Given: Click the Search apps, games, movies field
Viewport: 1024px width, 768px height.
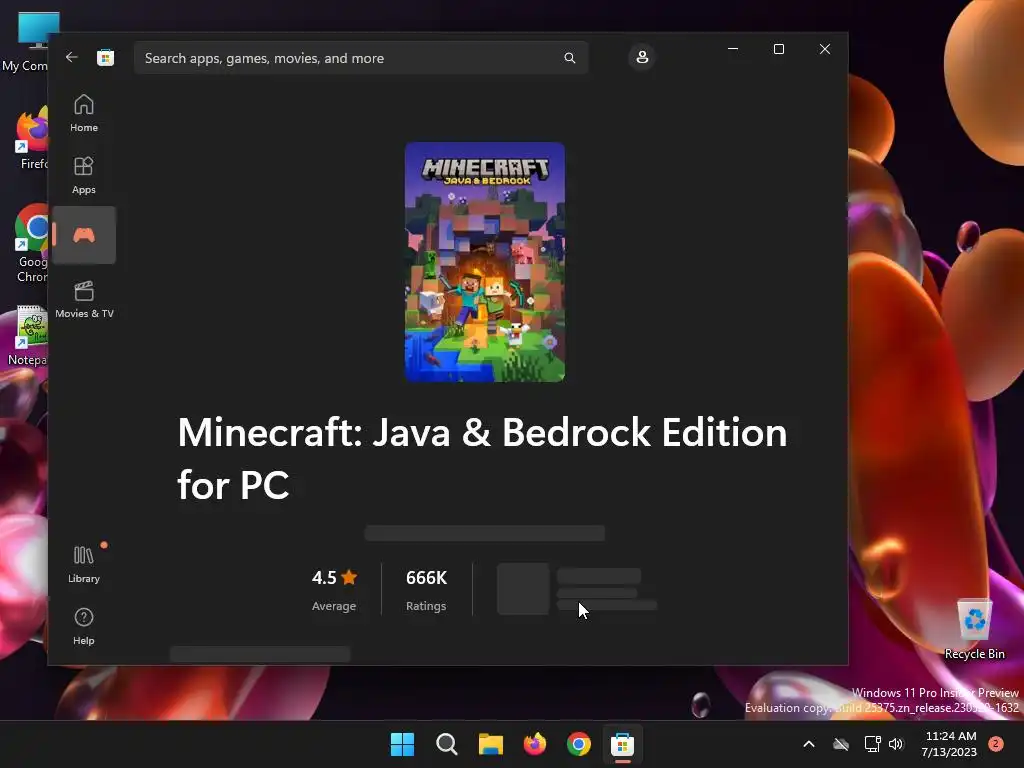Looking at the screenshot, I should [x=361, y=58].
